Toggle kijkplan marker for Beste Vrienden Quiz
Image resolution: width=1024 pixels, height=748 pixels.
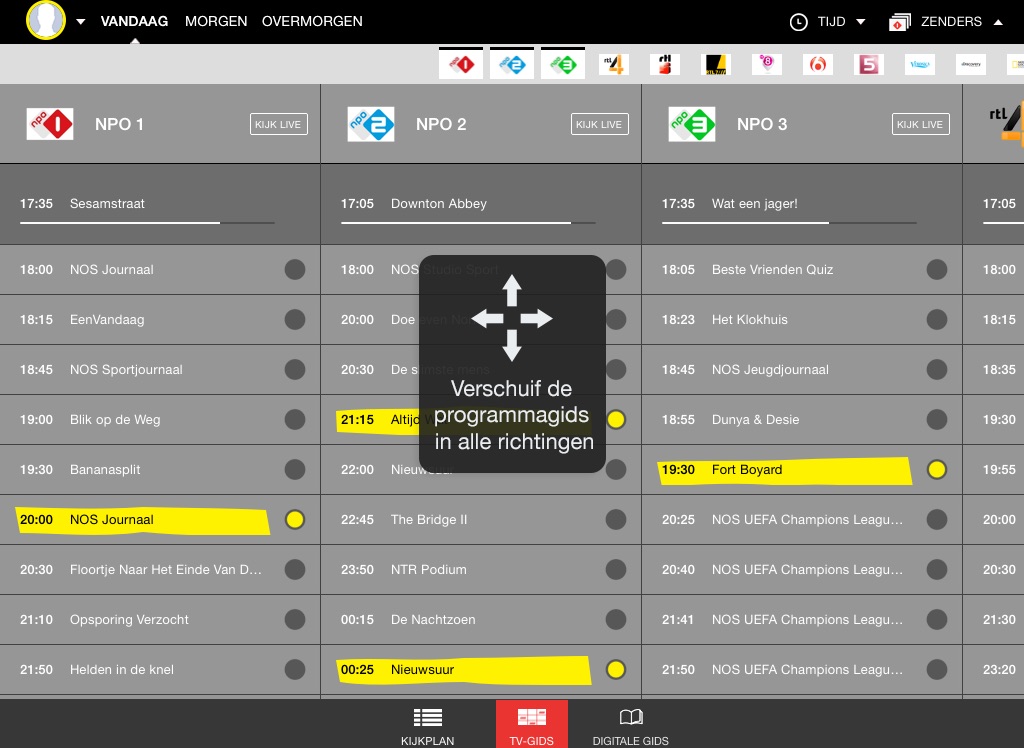coord(936,269)
